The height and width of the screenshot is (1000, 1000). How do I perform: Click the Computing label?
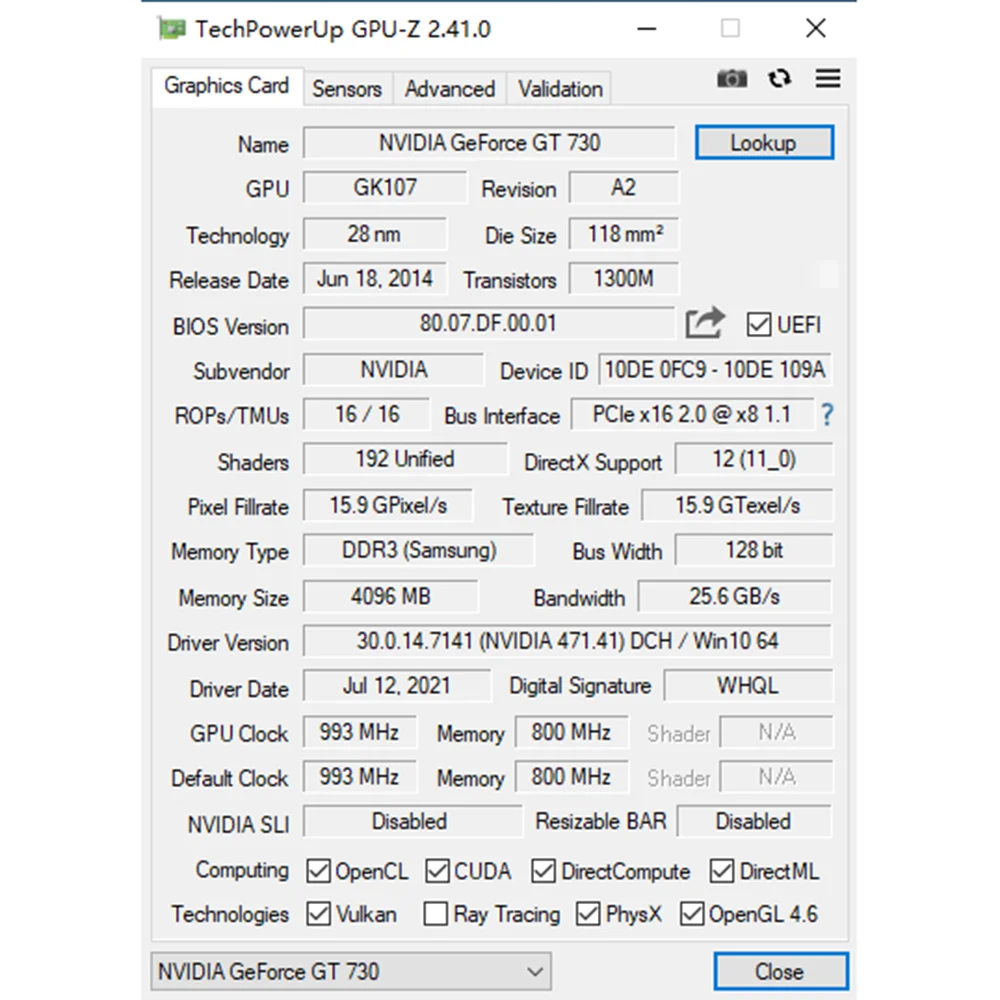(x=242, y=870)
